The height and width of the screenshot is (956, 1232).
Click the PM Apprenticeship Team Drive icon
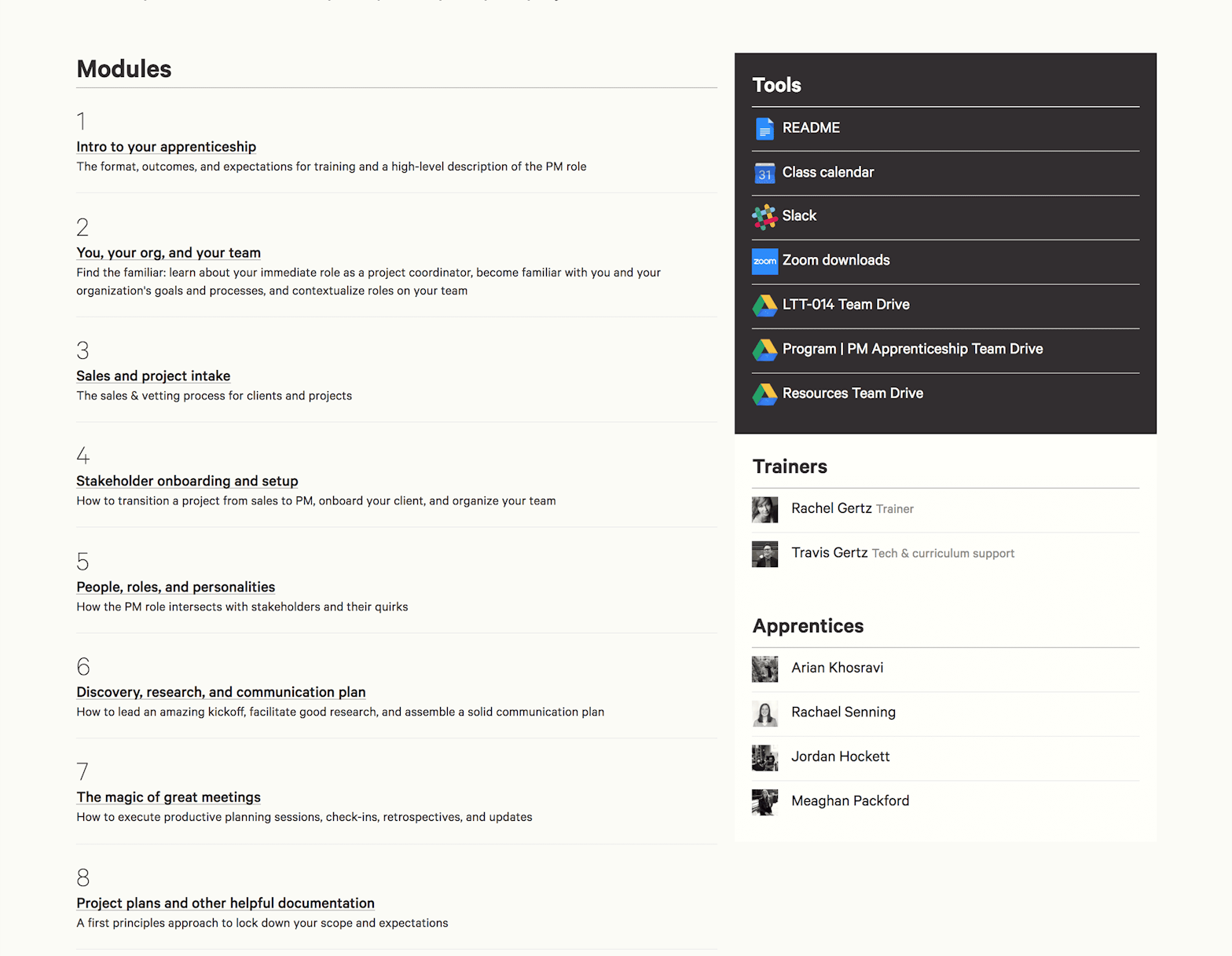pos(764,350)
